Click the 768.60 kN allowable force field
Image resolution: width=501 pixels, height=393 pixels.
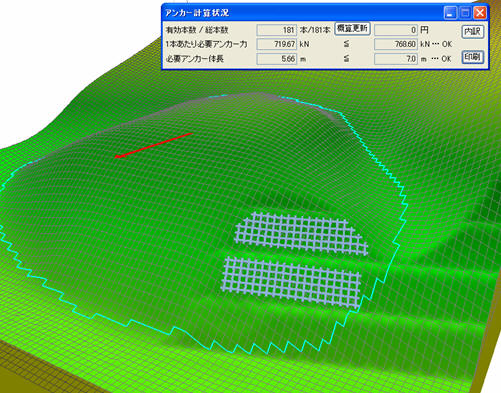click(x=396, y=44)
